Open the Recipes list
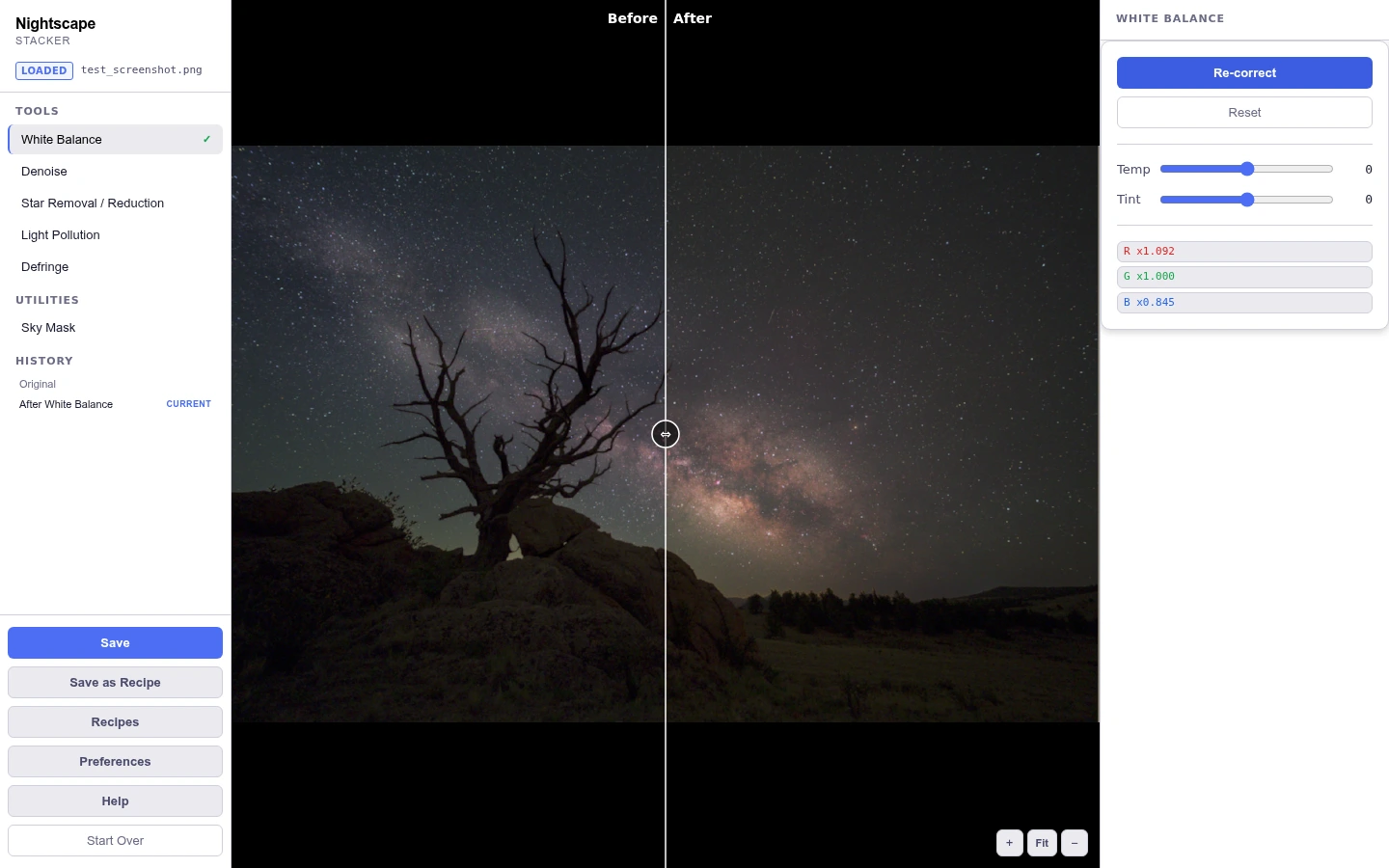The image size is (1389, 868). point(115,722)
